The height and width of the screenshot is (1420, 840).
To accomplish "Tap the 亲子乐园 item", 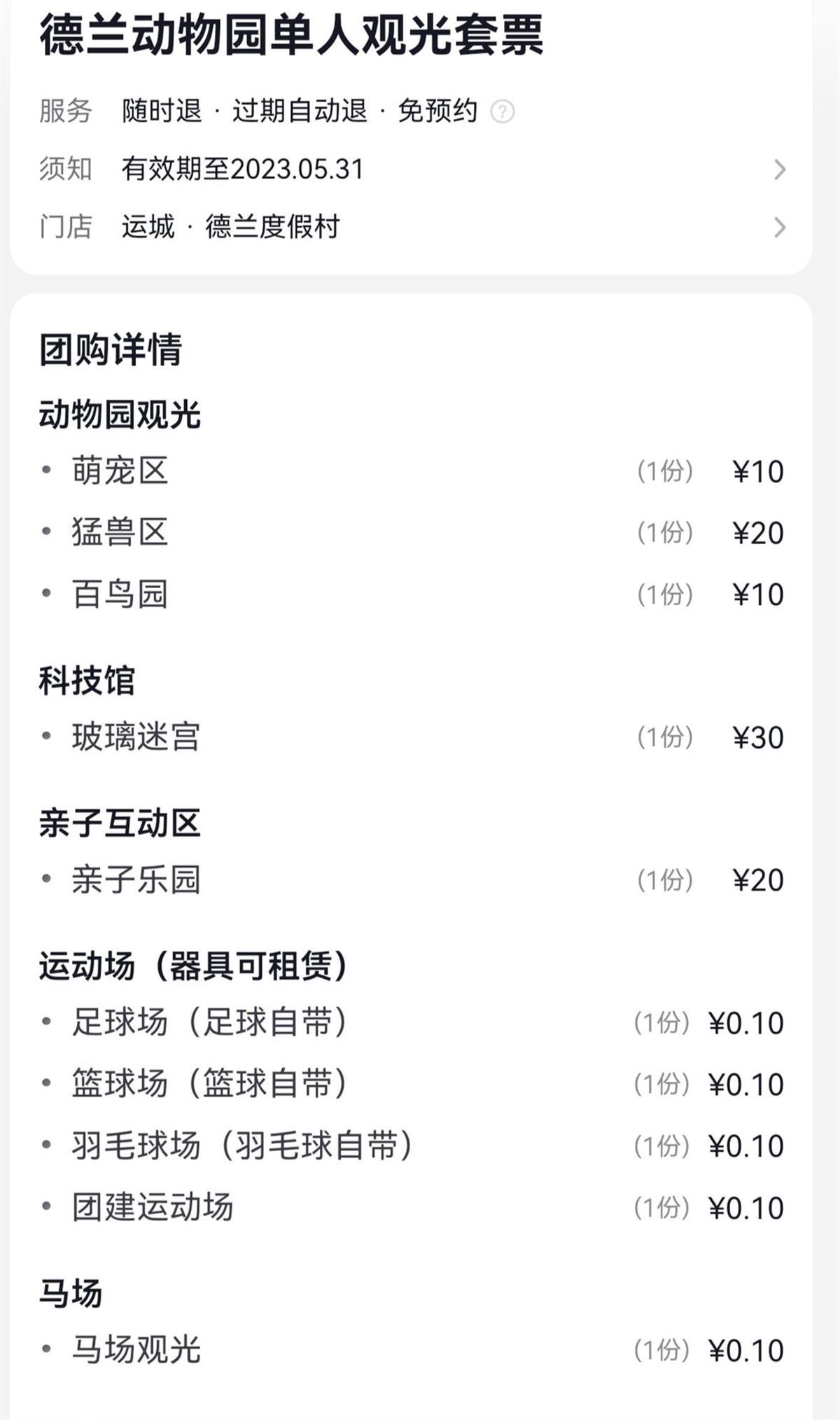I will tap(136, 879).
